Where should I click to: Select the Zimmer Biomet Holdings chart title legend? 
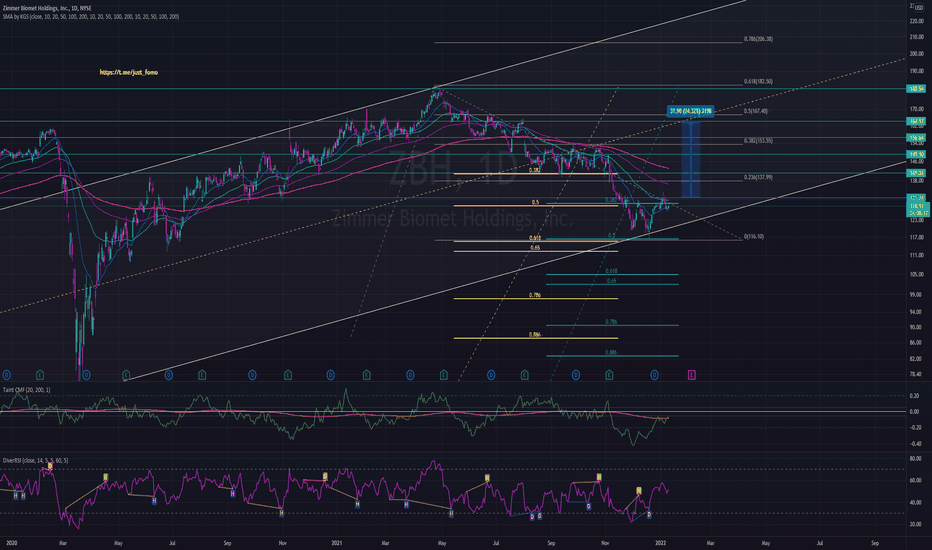pos(47,8)
